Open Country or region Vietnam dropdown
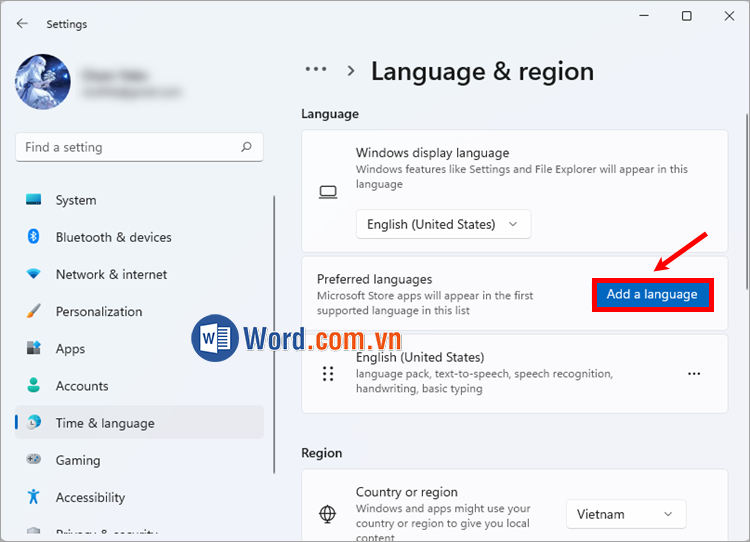 pos(626,514)
